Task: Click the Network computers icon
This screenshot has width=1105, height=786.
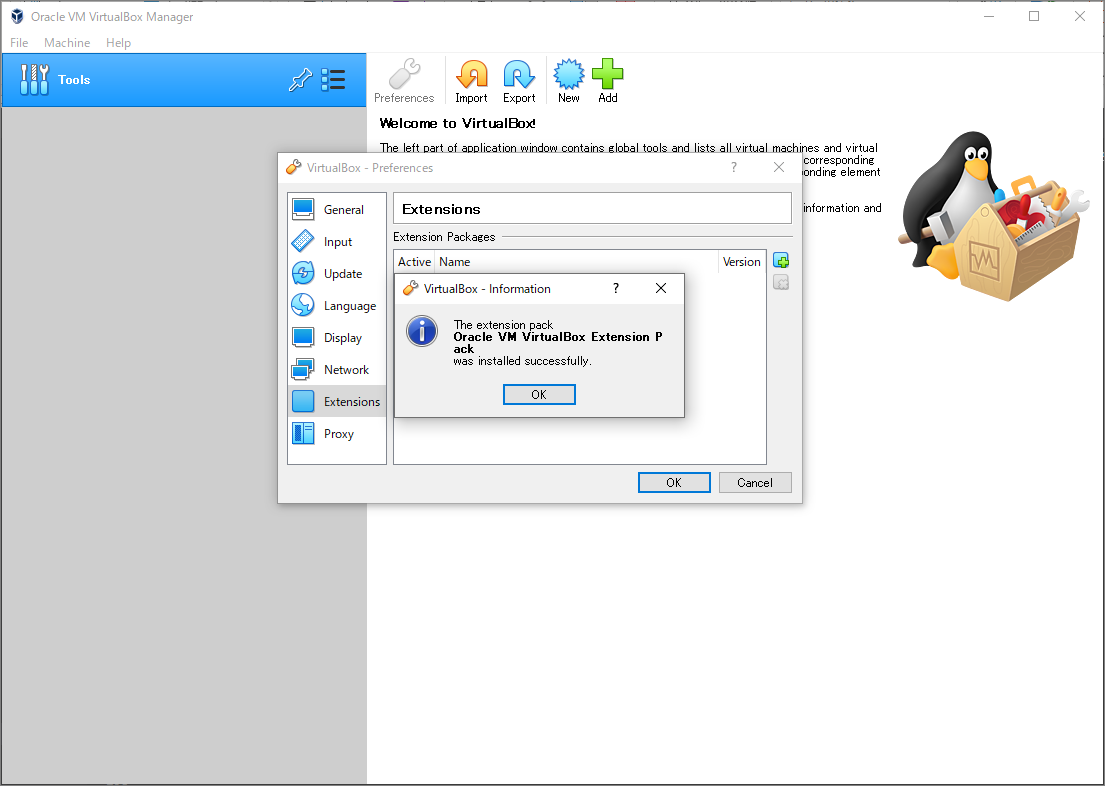Action: tap(303, 369)
